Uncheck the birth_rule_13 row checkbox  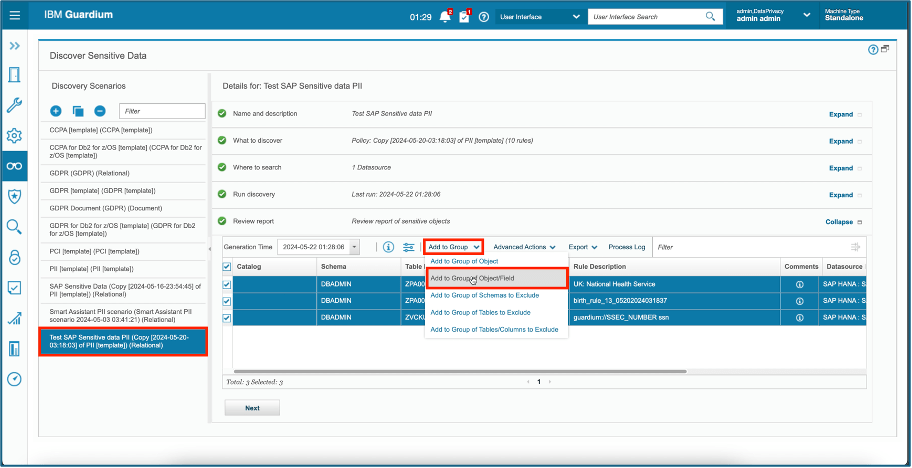[x=227, y=301]
